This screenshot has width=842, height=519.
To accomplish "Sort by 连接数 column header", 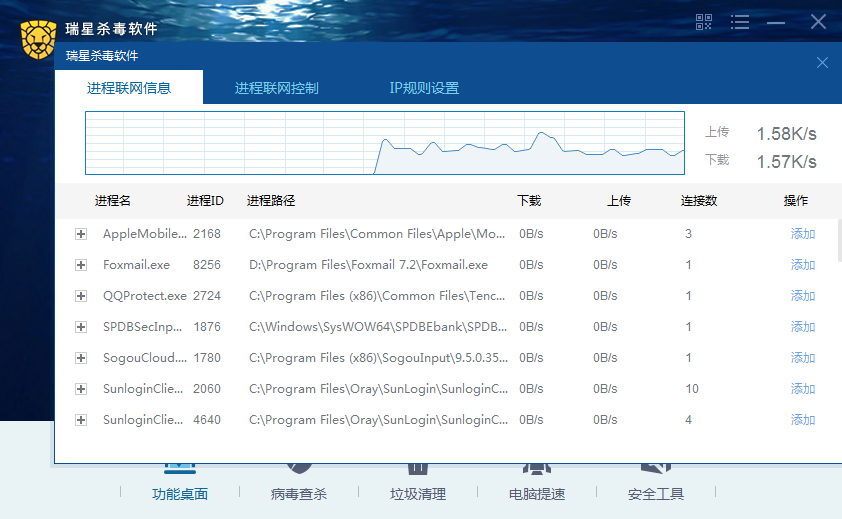I will 699,200.
